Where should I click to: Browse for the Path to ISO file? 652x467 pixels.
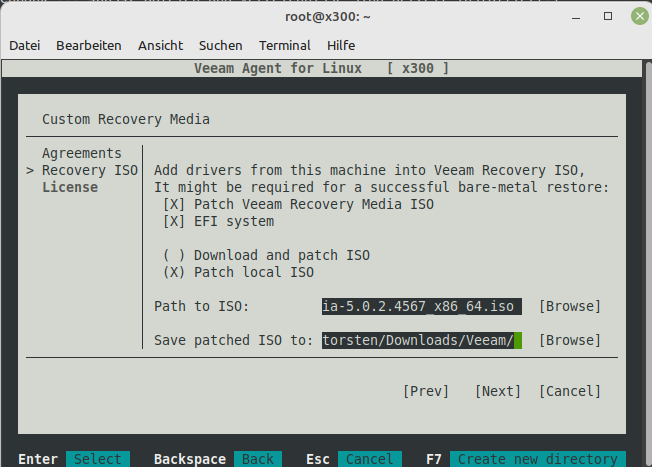[570, 306]
